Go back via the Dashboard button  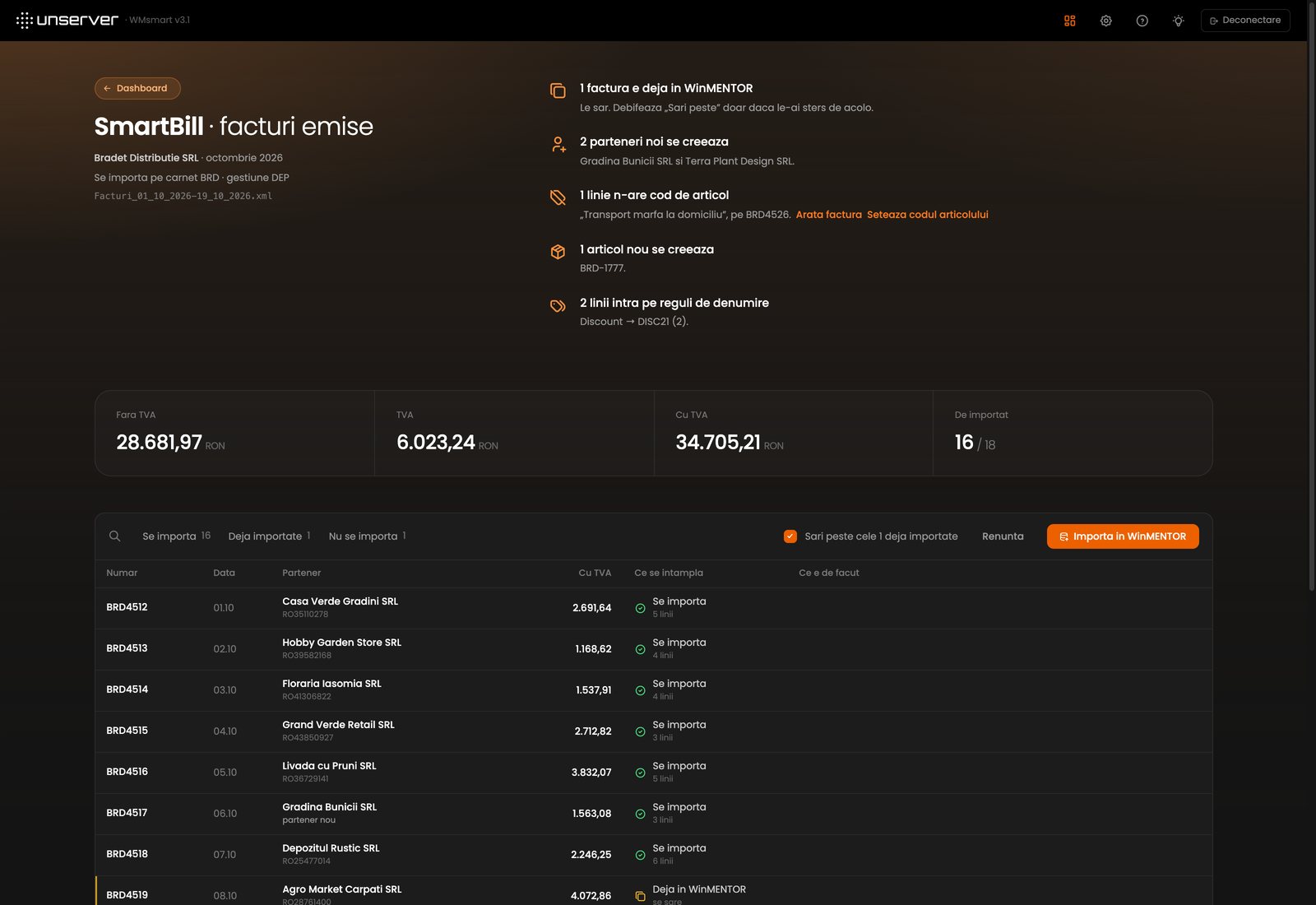pos(137,88)
